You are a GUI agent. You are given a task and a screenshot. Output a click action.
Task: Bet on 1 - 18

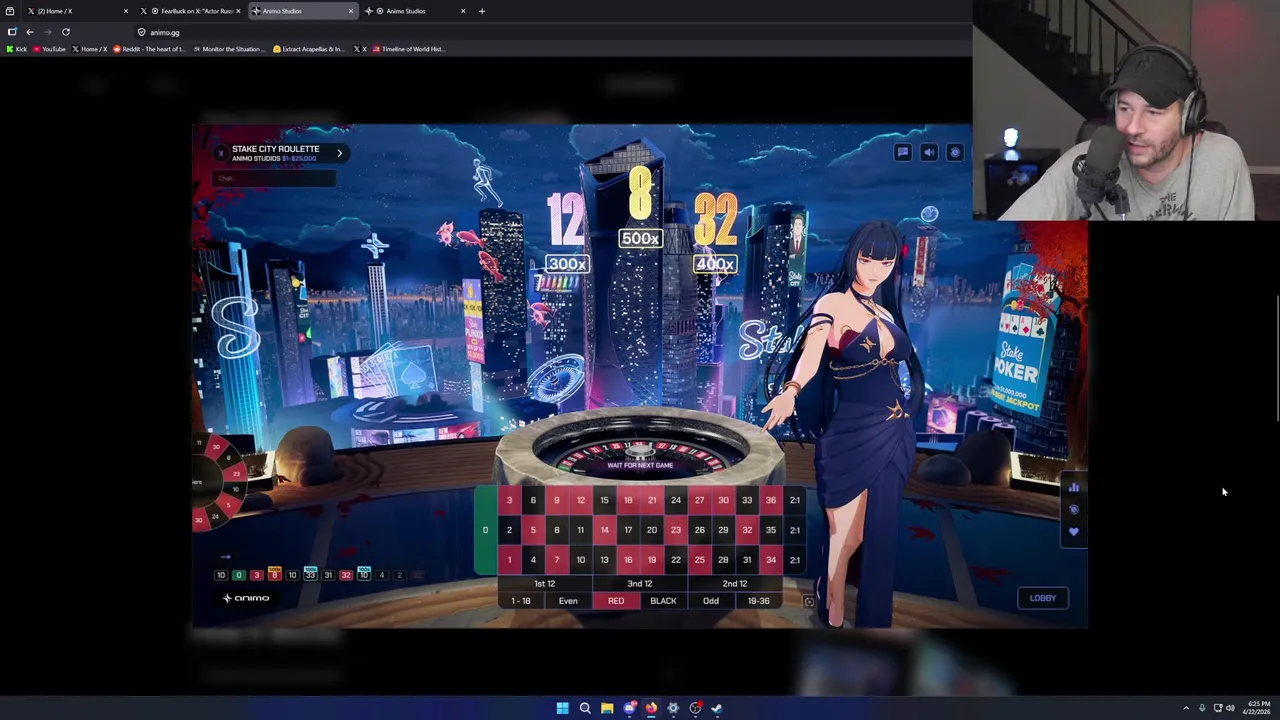(520, 601)
